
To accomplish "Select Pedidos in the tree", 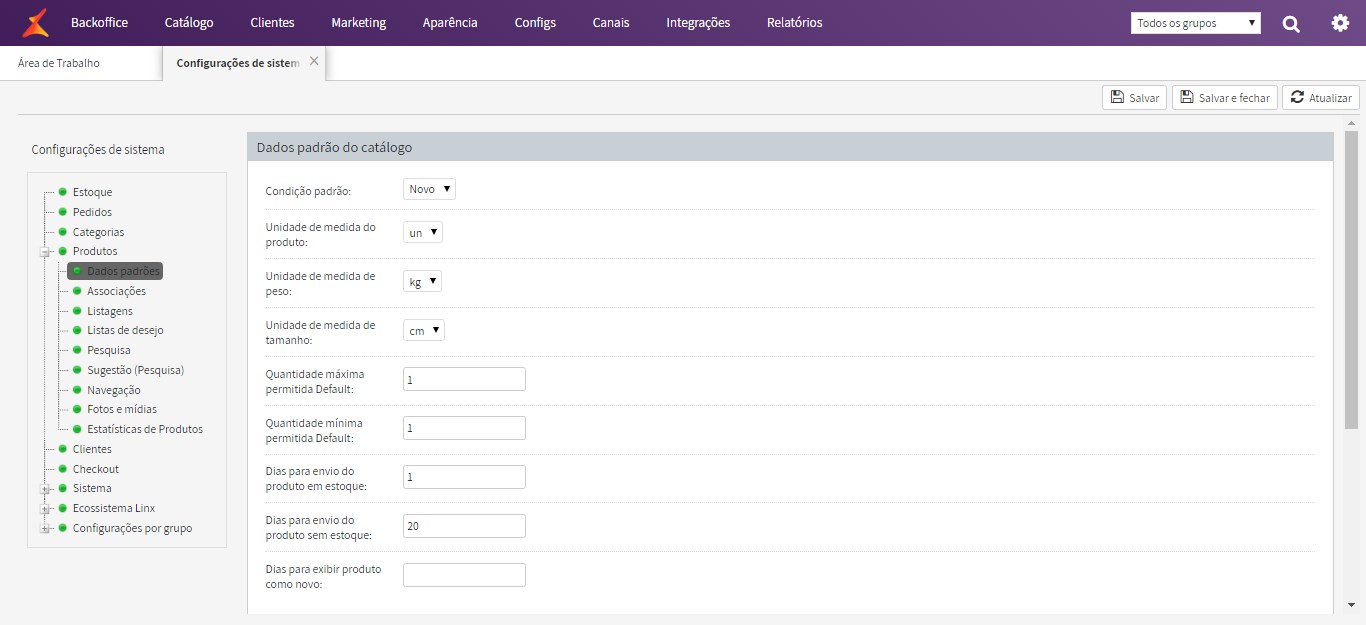I will coord(92,212).
